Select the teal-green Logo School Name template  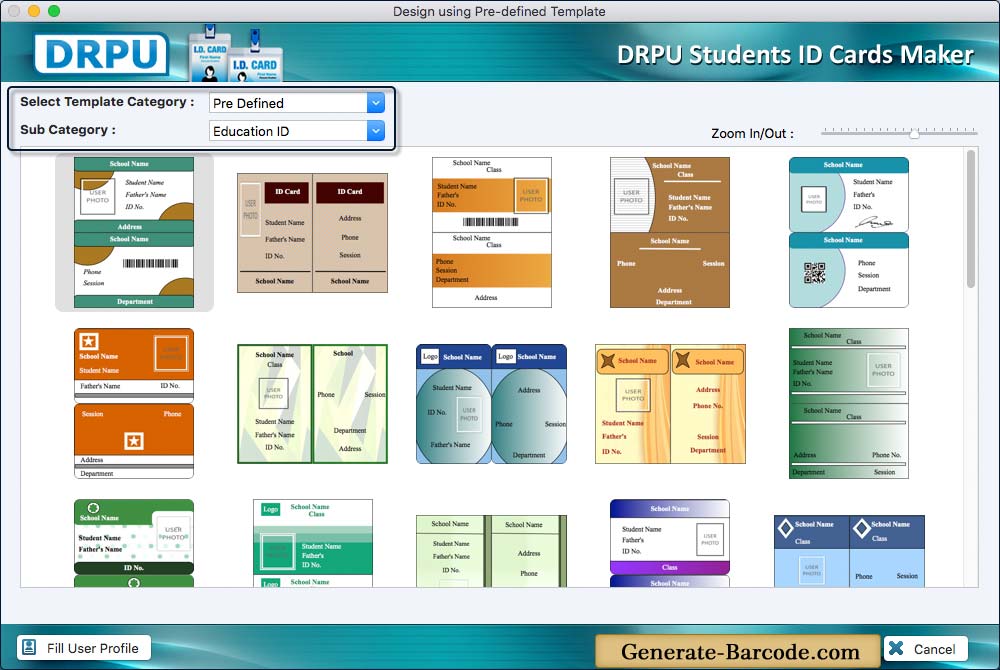tap(312, 543)
